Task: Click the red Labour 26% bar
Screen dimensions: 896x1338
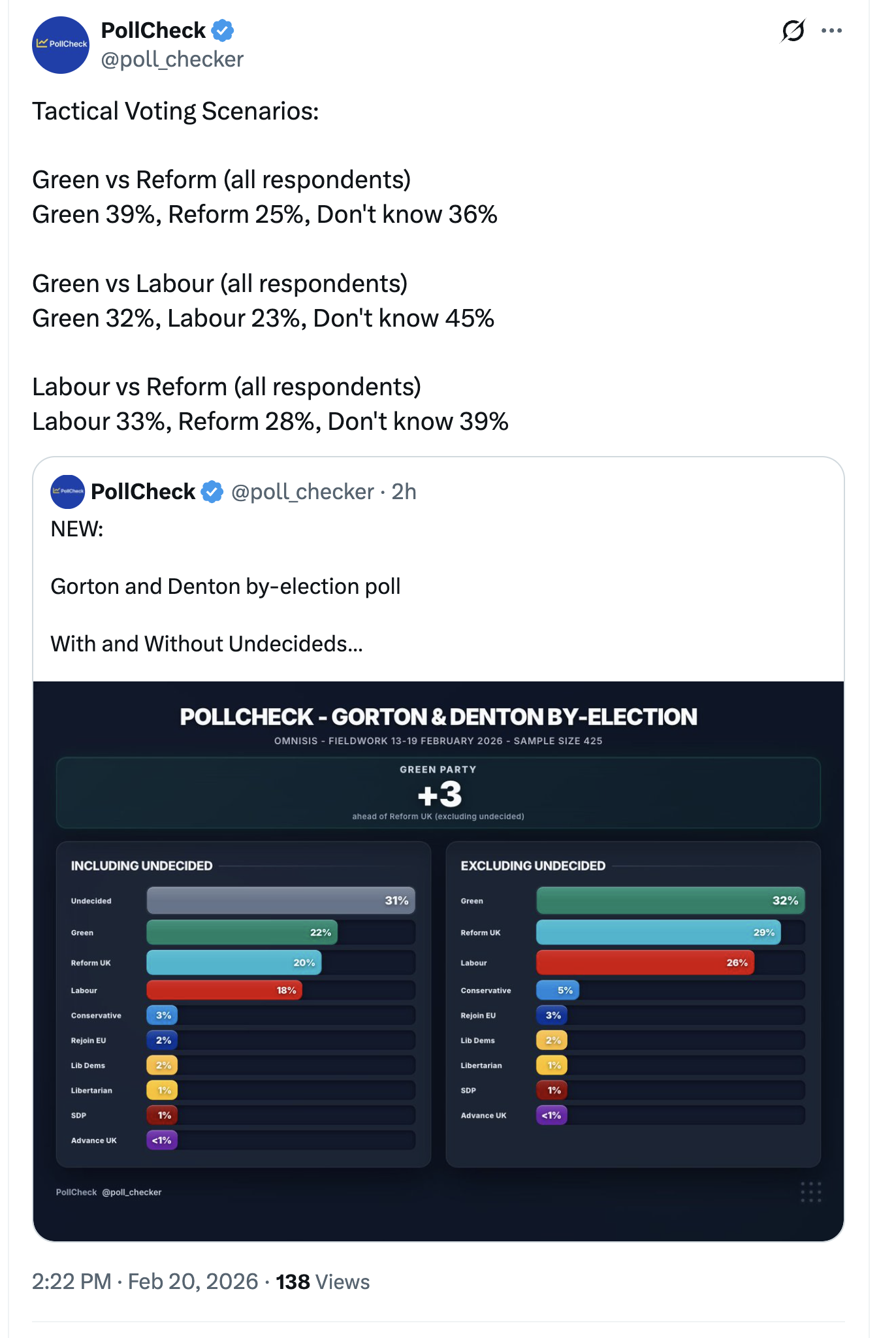Action: [x=645, y=962]
